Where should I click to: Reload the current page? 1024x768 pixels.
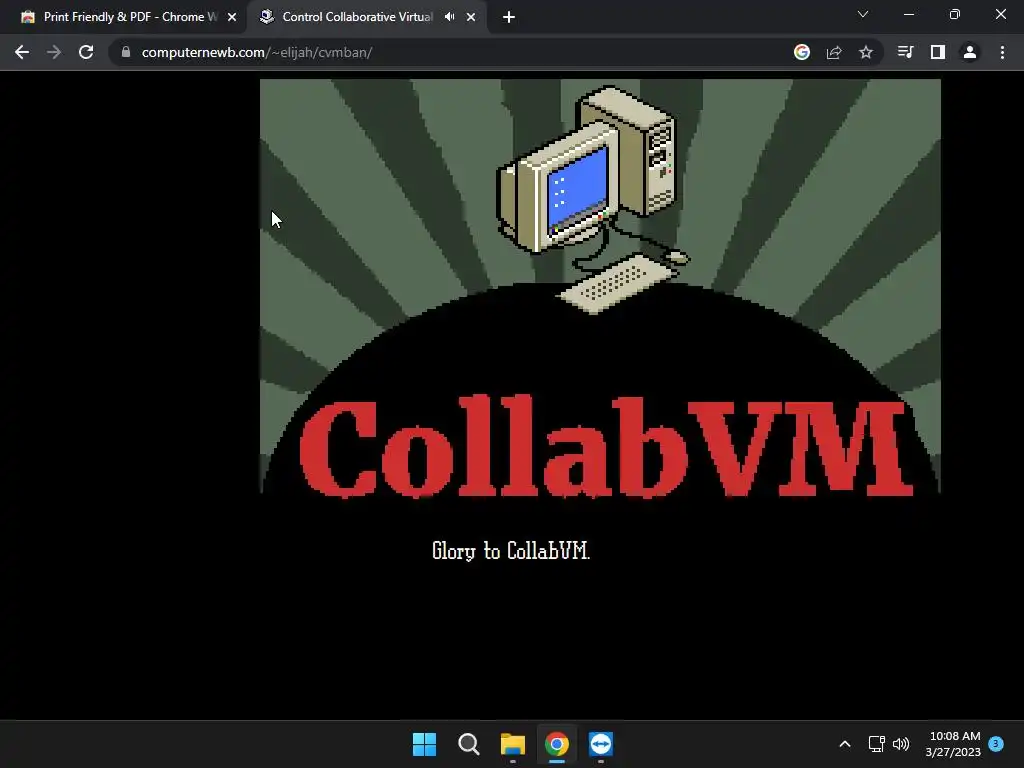click(x=86, y=52)
